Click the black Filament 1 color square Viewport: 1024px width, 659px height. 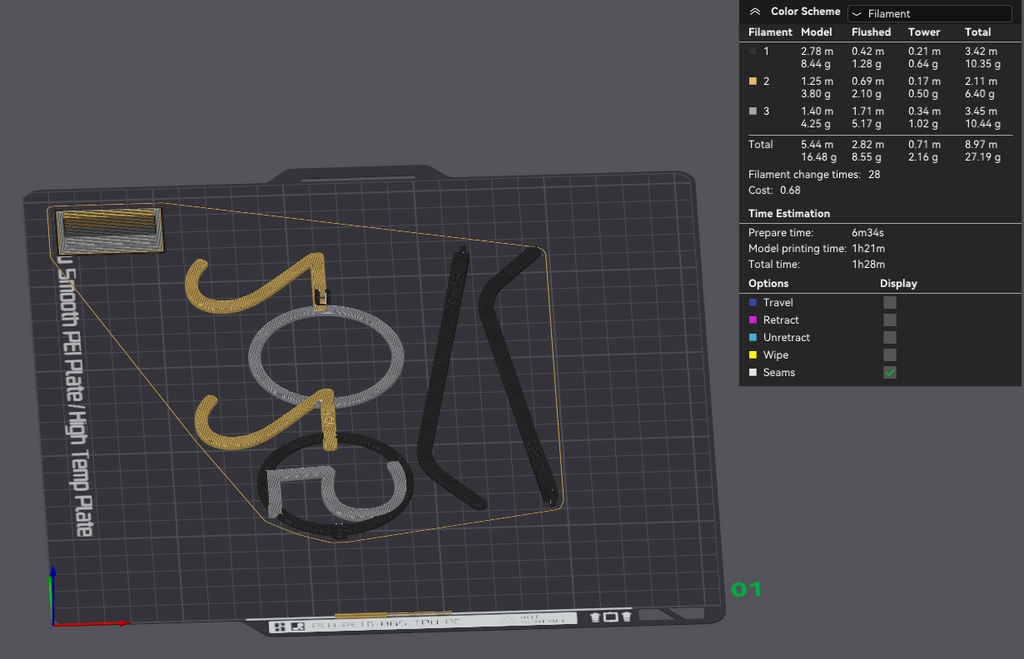point(753,51)
